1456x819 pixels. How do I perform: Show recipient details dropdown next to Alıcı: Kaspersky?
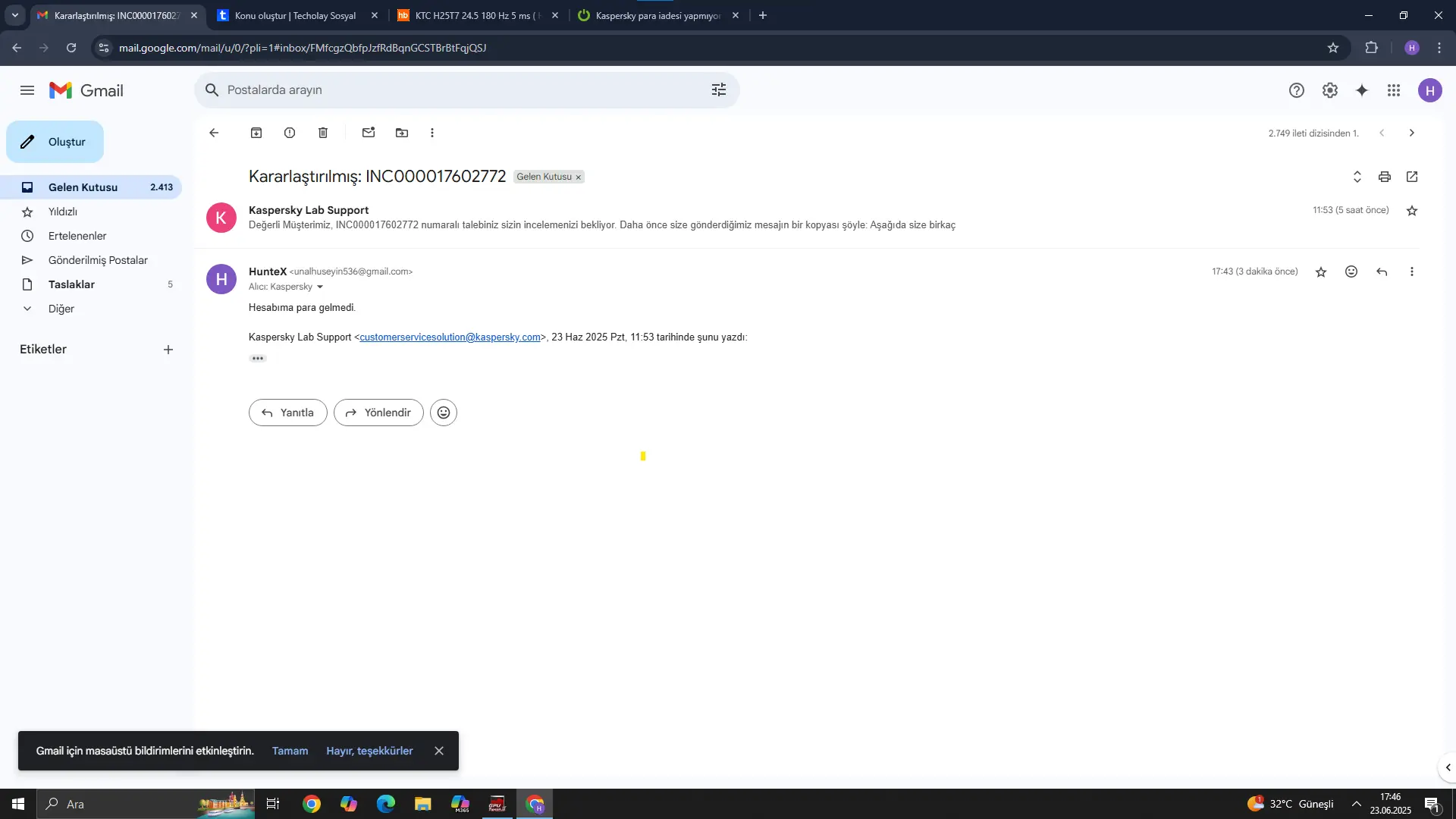coord(320,287)
